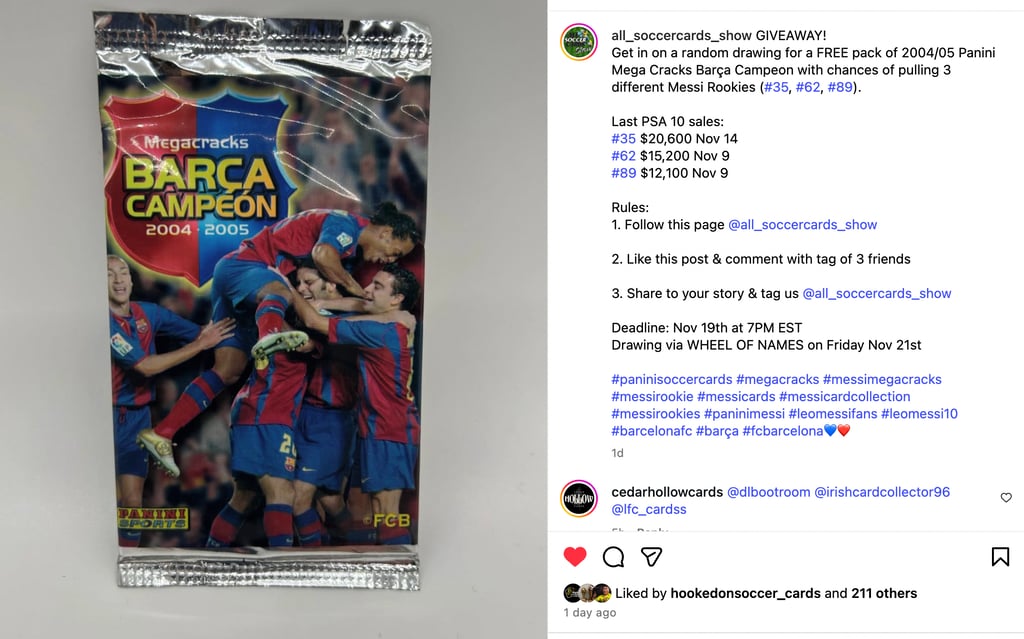Click @all_soccercards_show mention in rule 1
The width and height of the screenshot is (1024, 639).
click(x=802, y=225)
